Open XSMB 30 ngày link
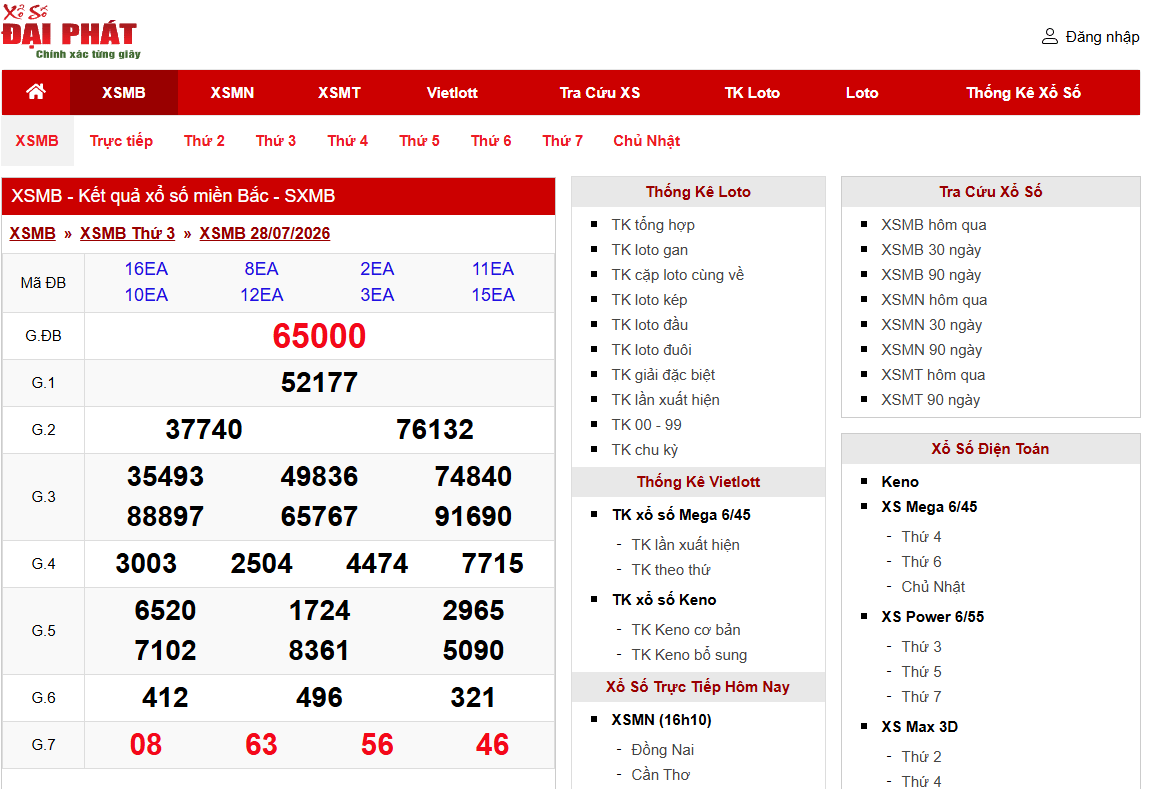The width and height of the screenshot is (1150, 789). click(931, 250)
